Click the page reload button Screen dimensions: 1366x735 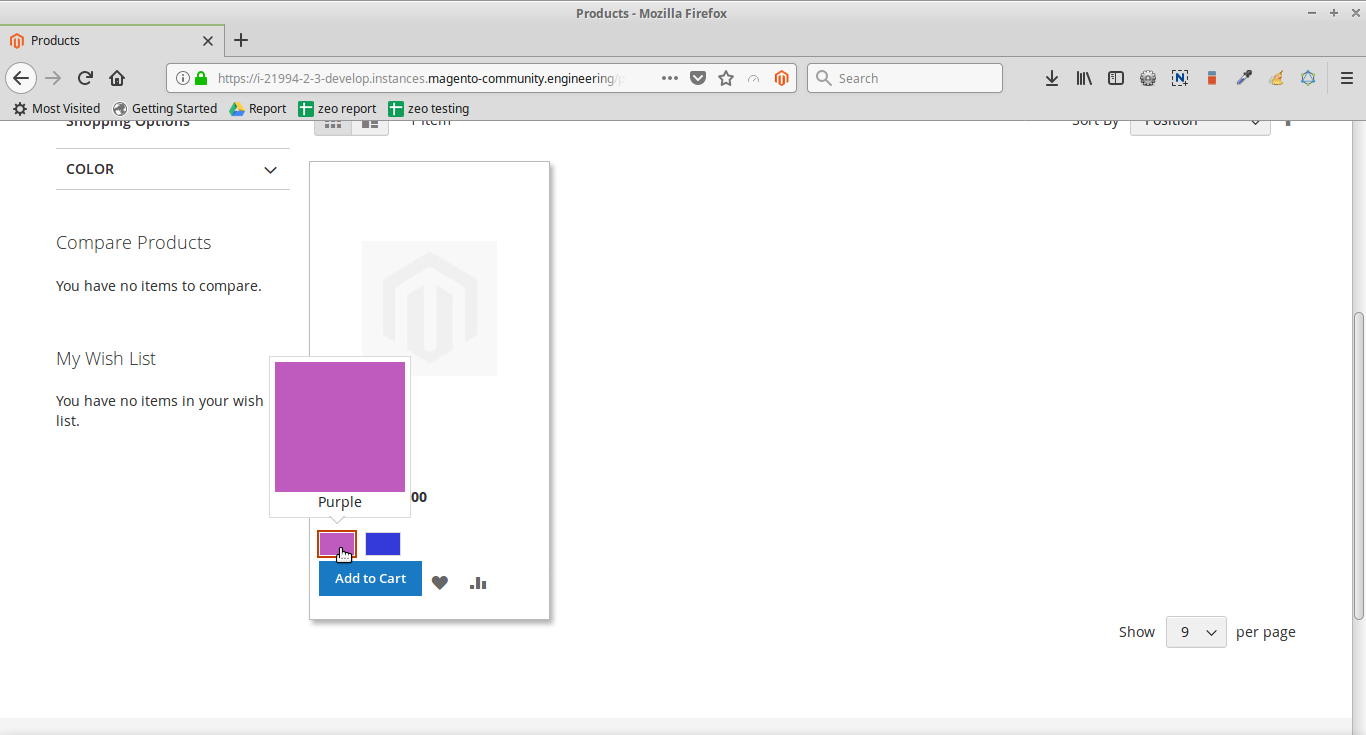[x=84, y=77]
